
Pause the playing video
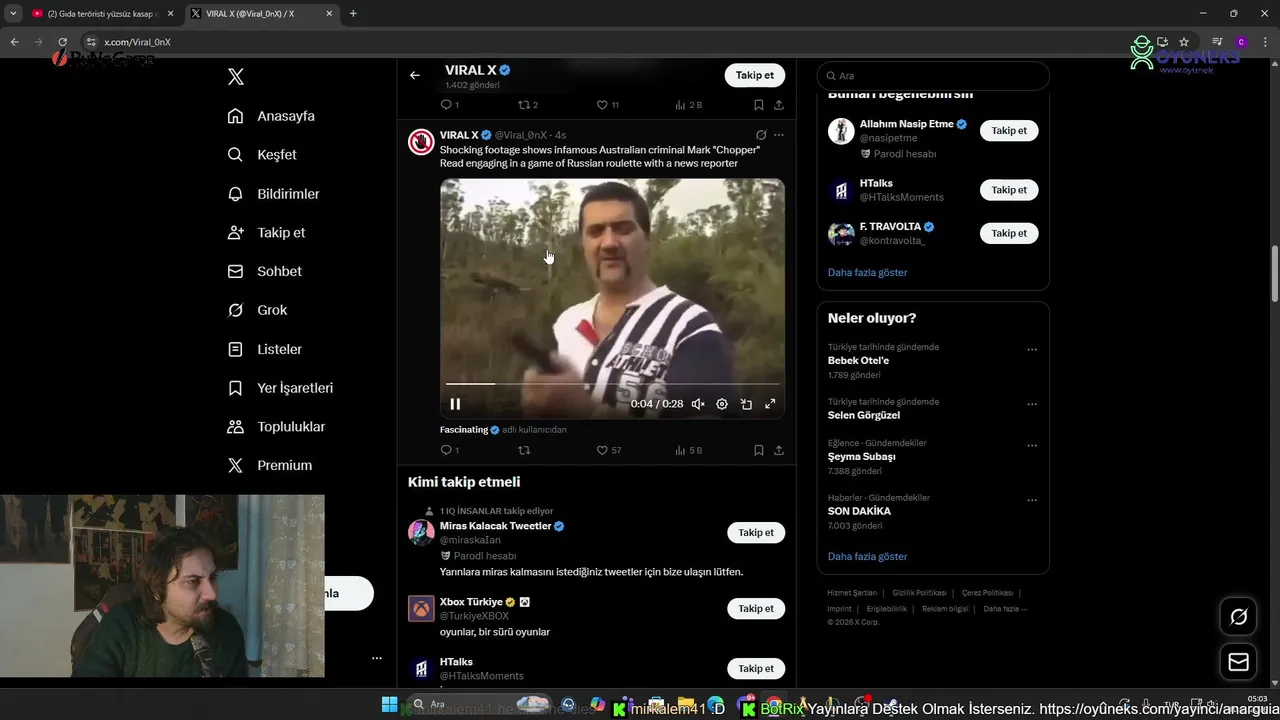[x=455, y=404]
